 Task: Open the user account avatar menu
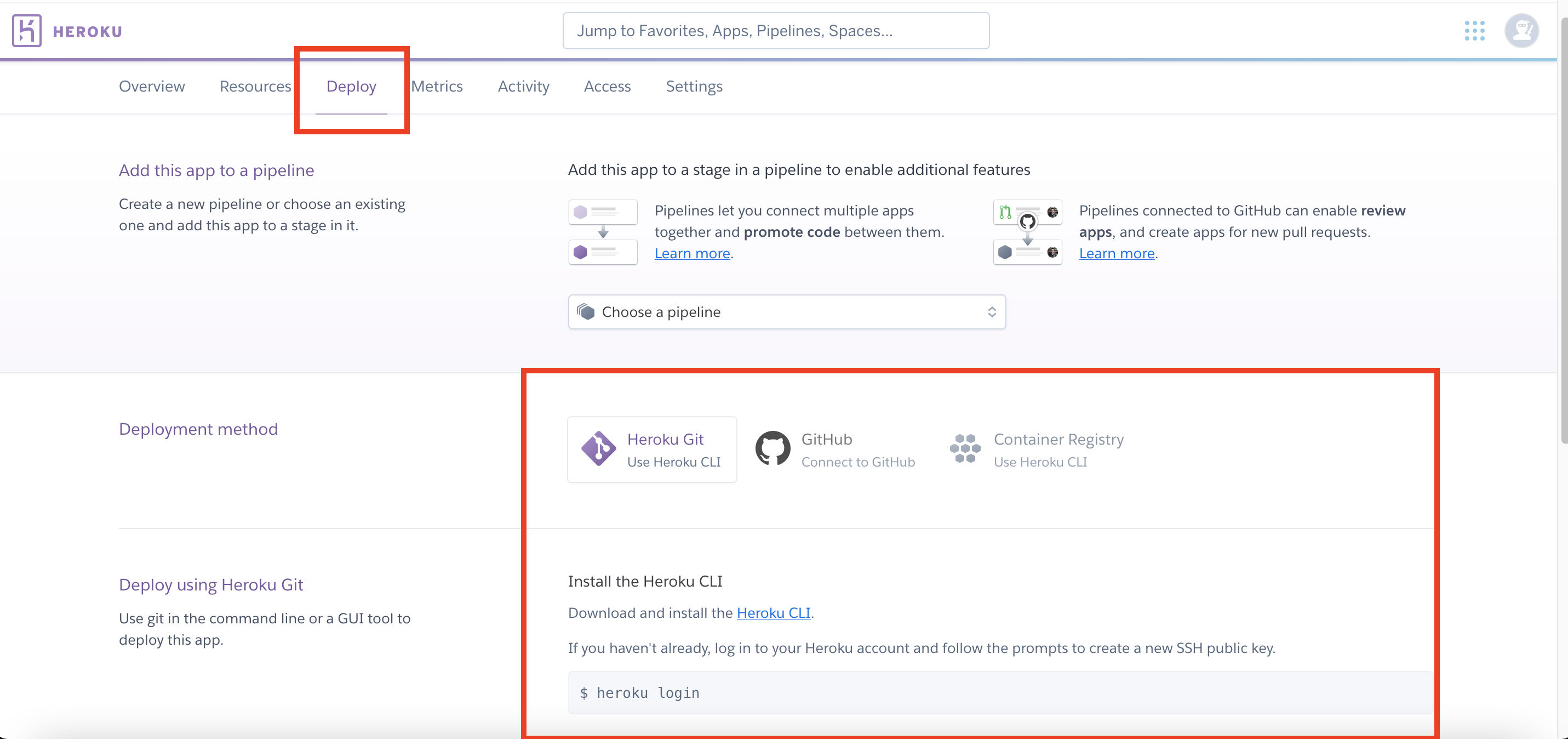coord(1522,31)
